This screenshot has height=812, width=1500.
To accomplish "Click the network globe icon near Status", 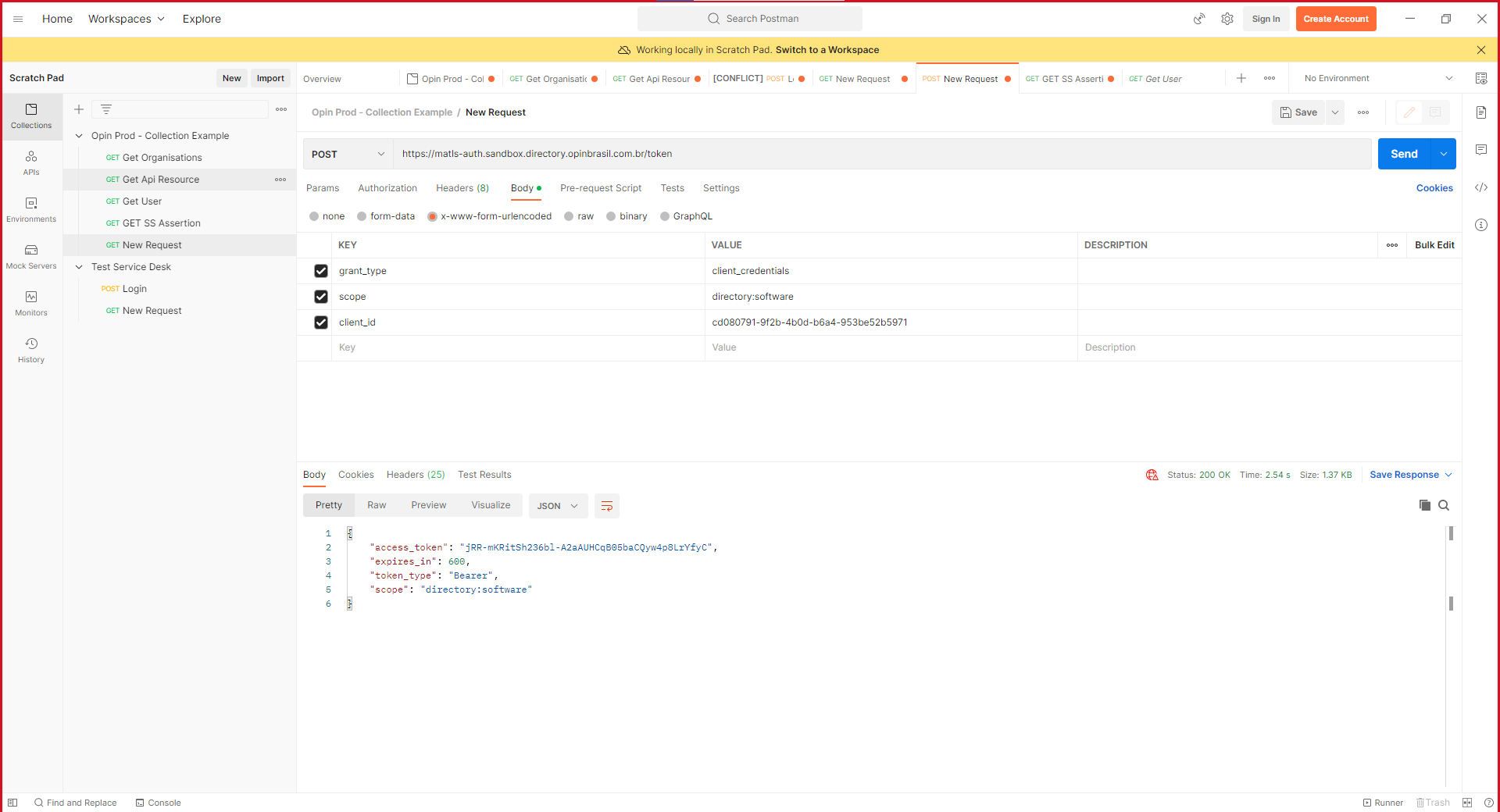I will 1152,475.
